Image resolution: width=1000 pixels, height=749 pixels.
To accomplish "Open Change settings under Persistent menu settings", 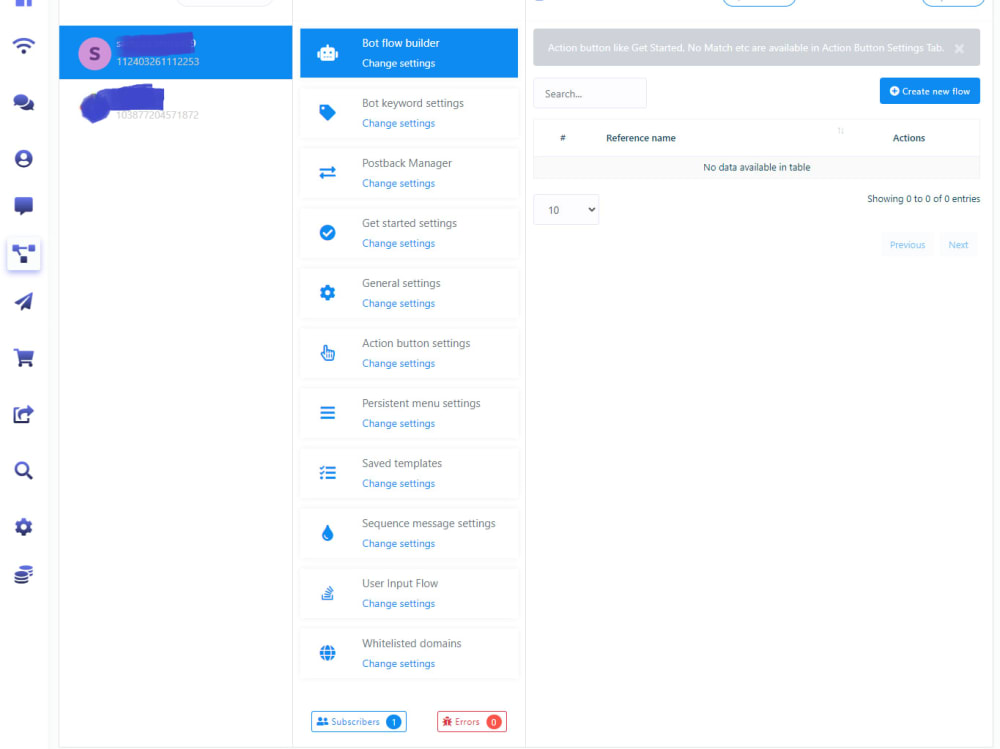I will (x=398, y=423).
